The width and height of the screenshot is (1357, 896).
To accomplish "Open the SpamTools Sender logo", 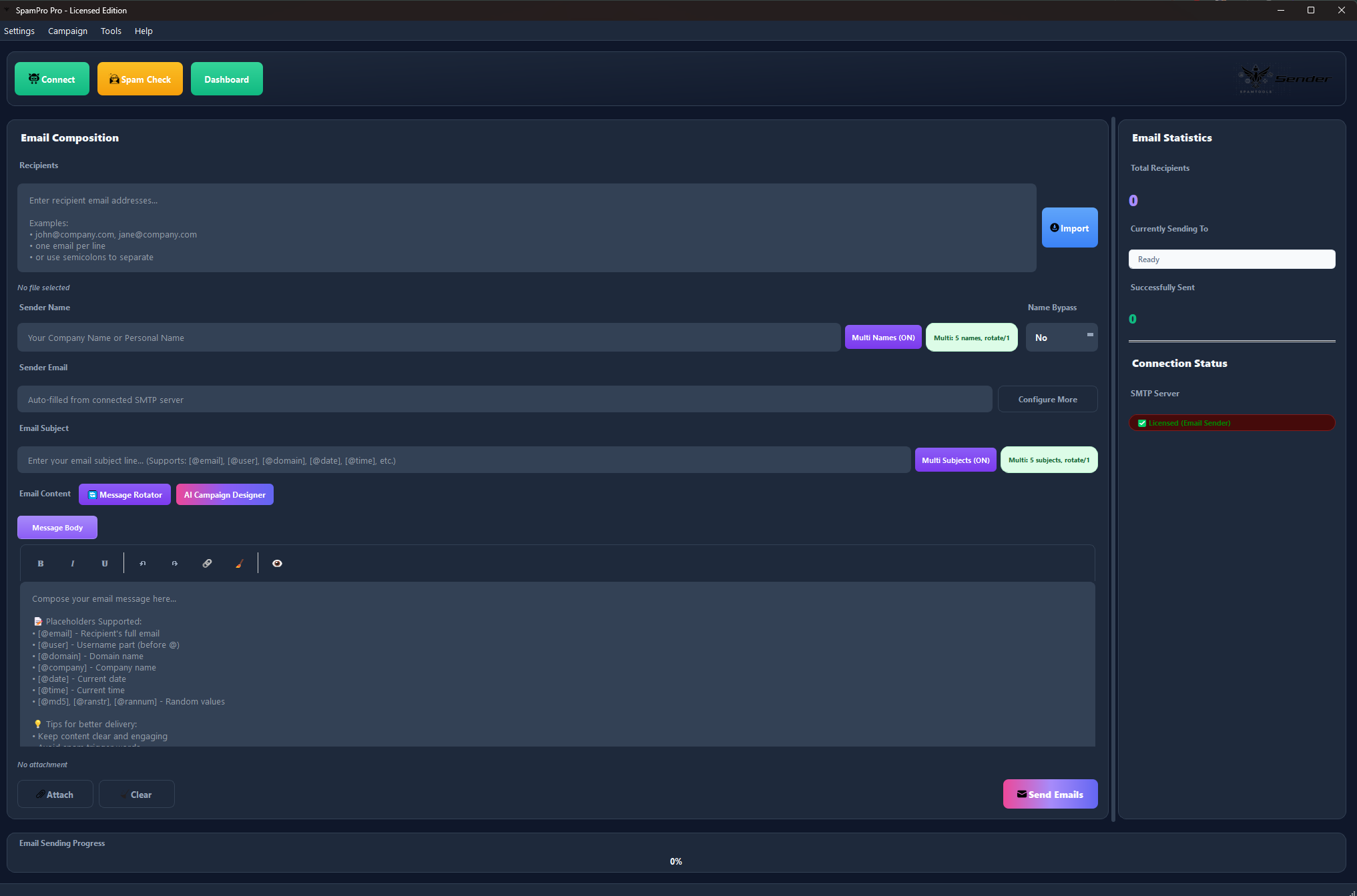I will [x=1284, y=79].
